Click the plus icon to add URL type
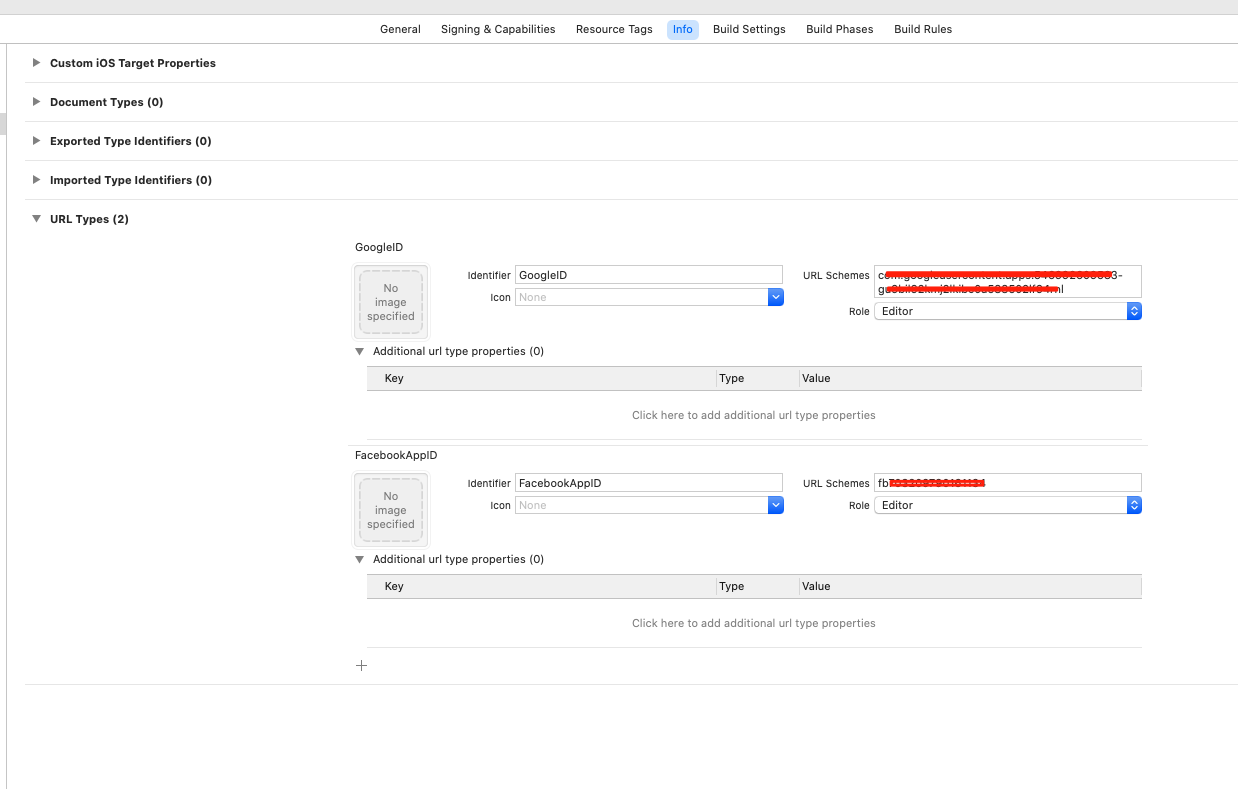 tap(362, 665)
